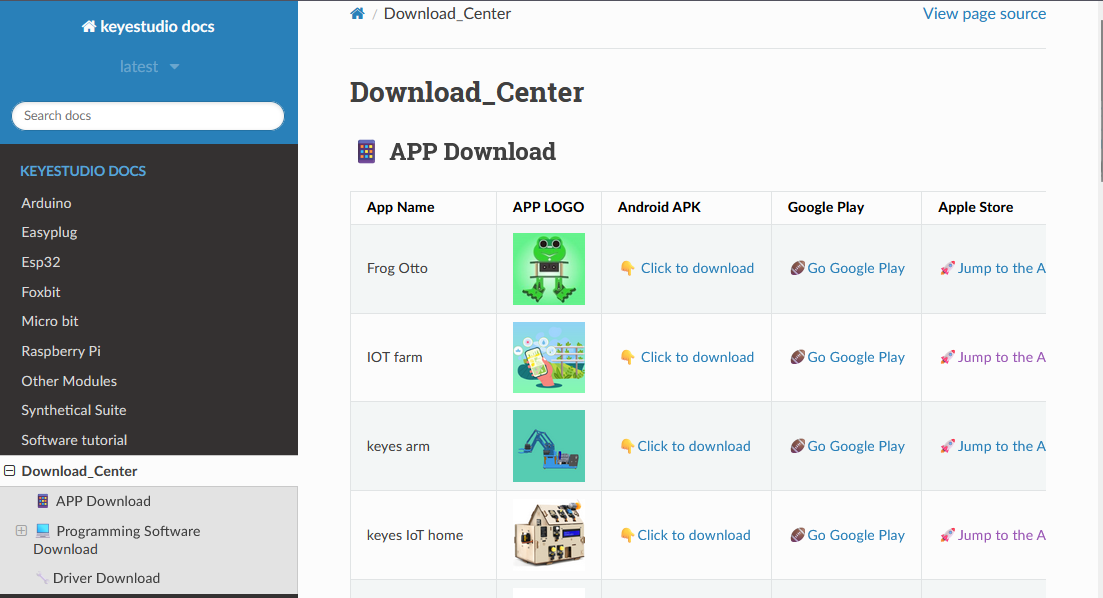Click the App Name column header

(400, 208)
